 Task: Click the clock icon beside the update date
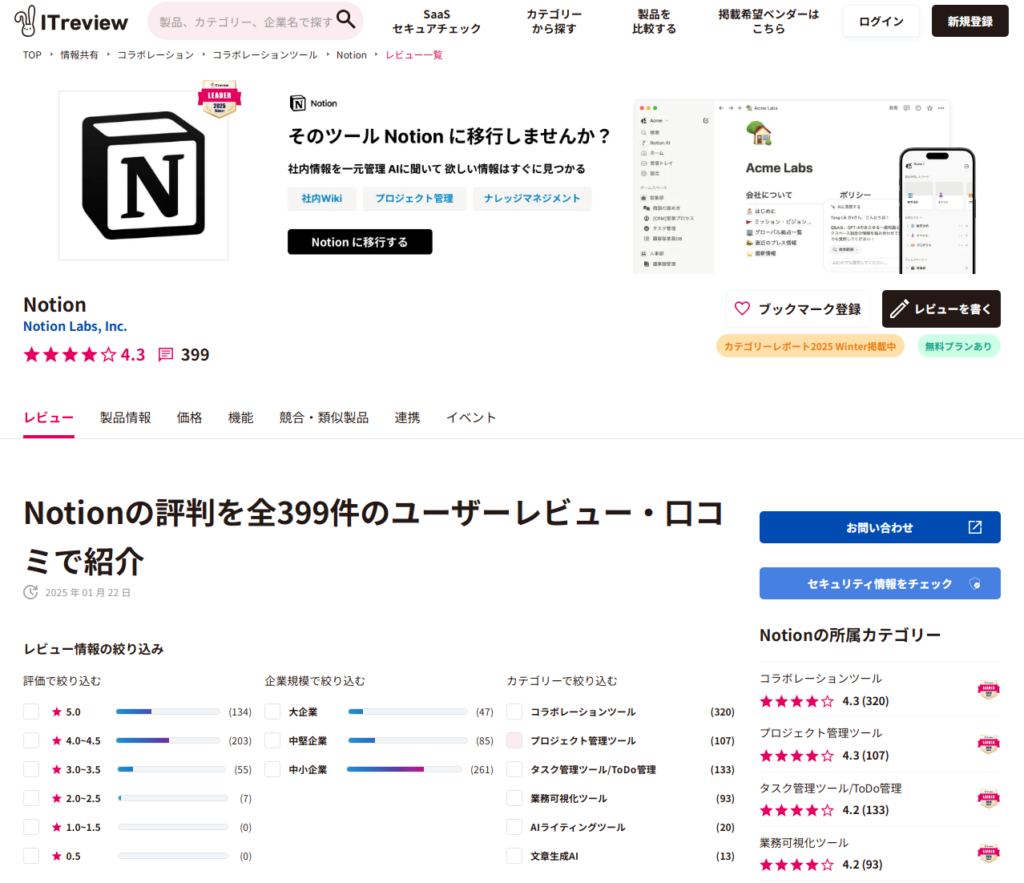pos(31,592)
